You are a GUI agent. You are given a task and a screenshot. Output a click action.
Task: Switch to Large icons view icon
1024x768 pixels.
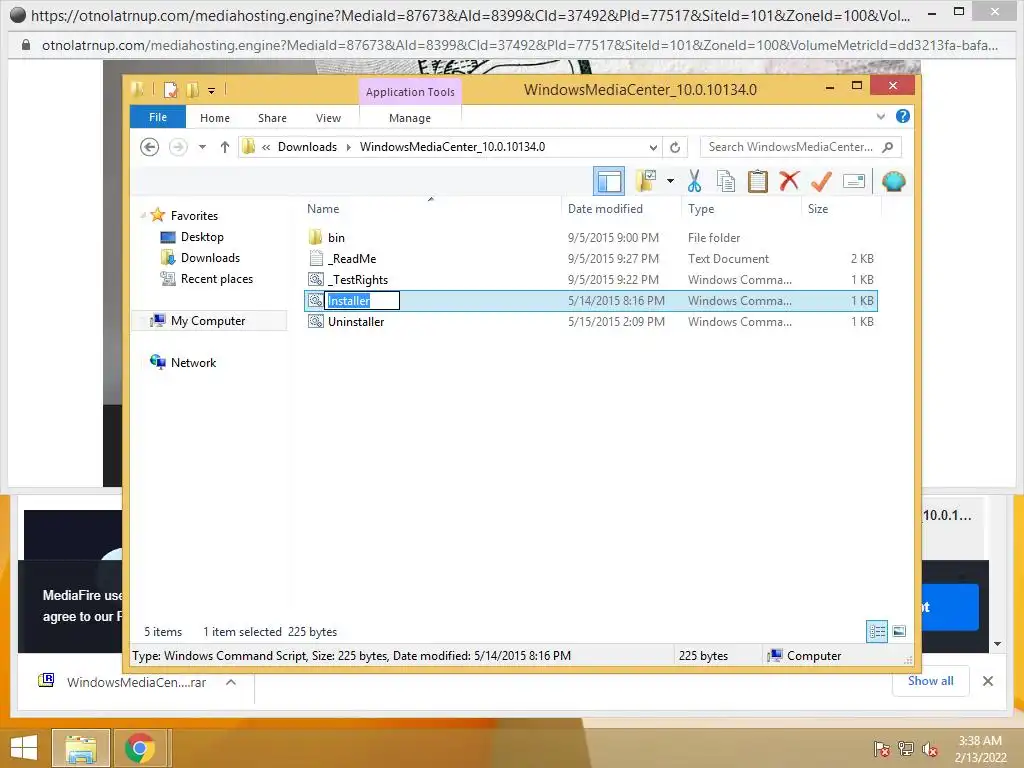899,631
